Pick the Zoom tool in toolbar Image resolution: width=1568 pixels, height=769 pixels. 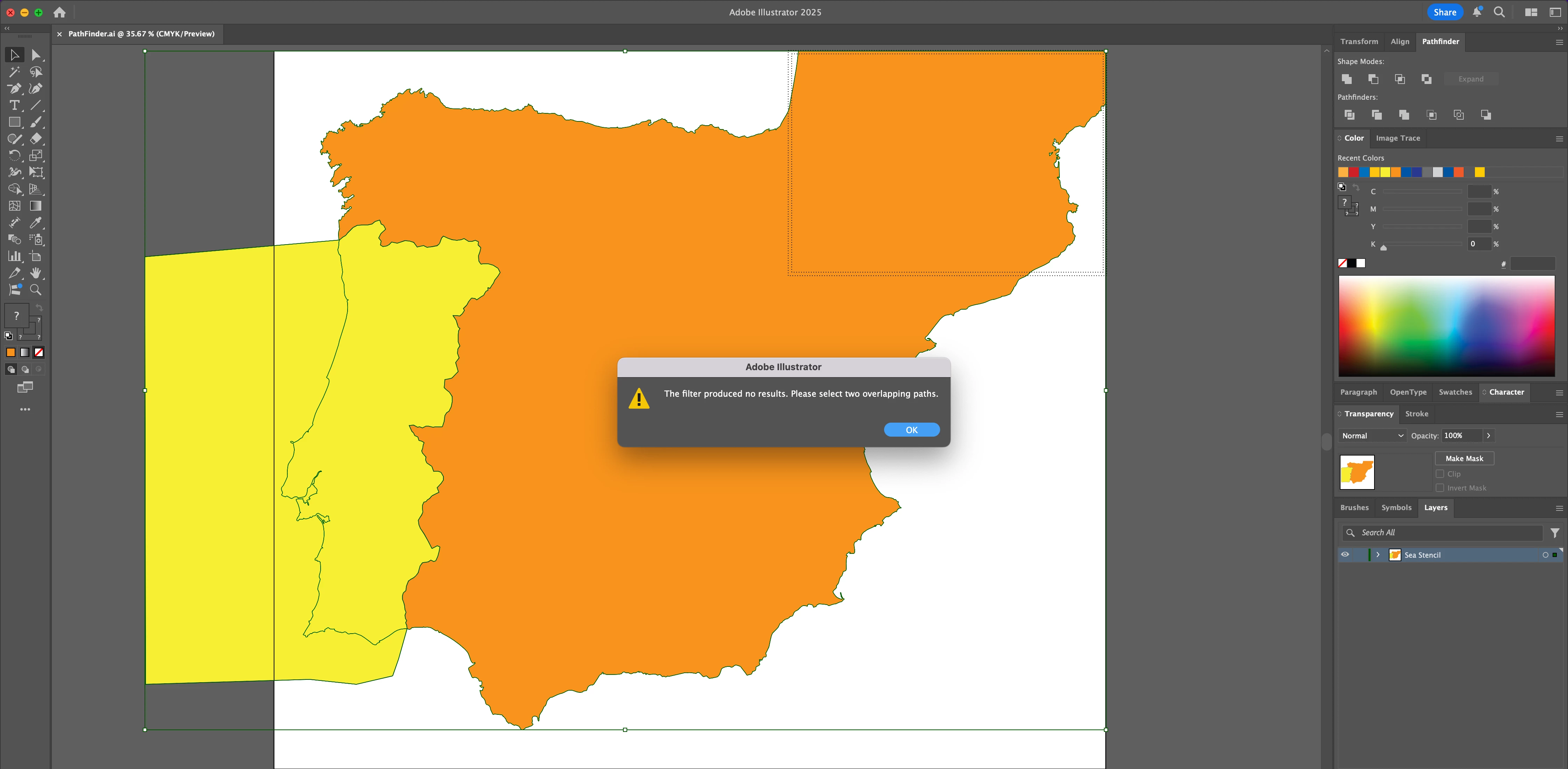[36, 290]
